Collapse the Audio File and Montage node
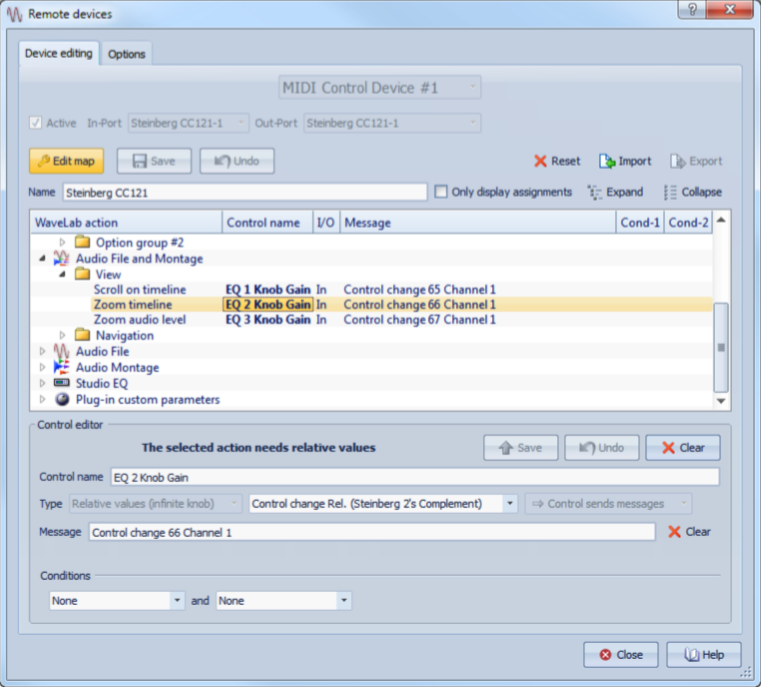Screen dimensions: 761x687 [x=42, y=259]
